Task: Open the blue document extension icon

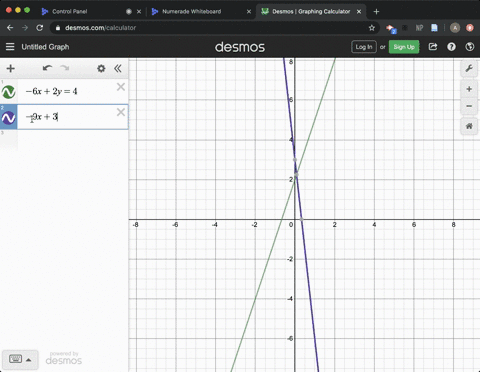Action: [434, 28]
